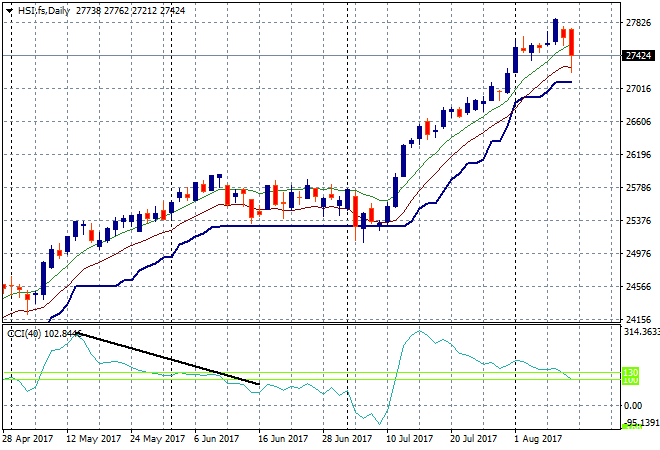Screen dimensions: 660x450
Task: Click the CCI(40) indicator label
Action: tap(23, 333)
